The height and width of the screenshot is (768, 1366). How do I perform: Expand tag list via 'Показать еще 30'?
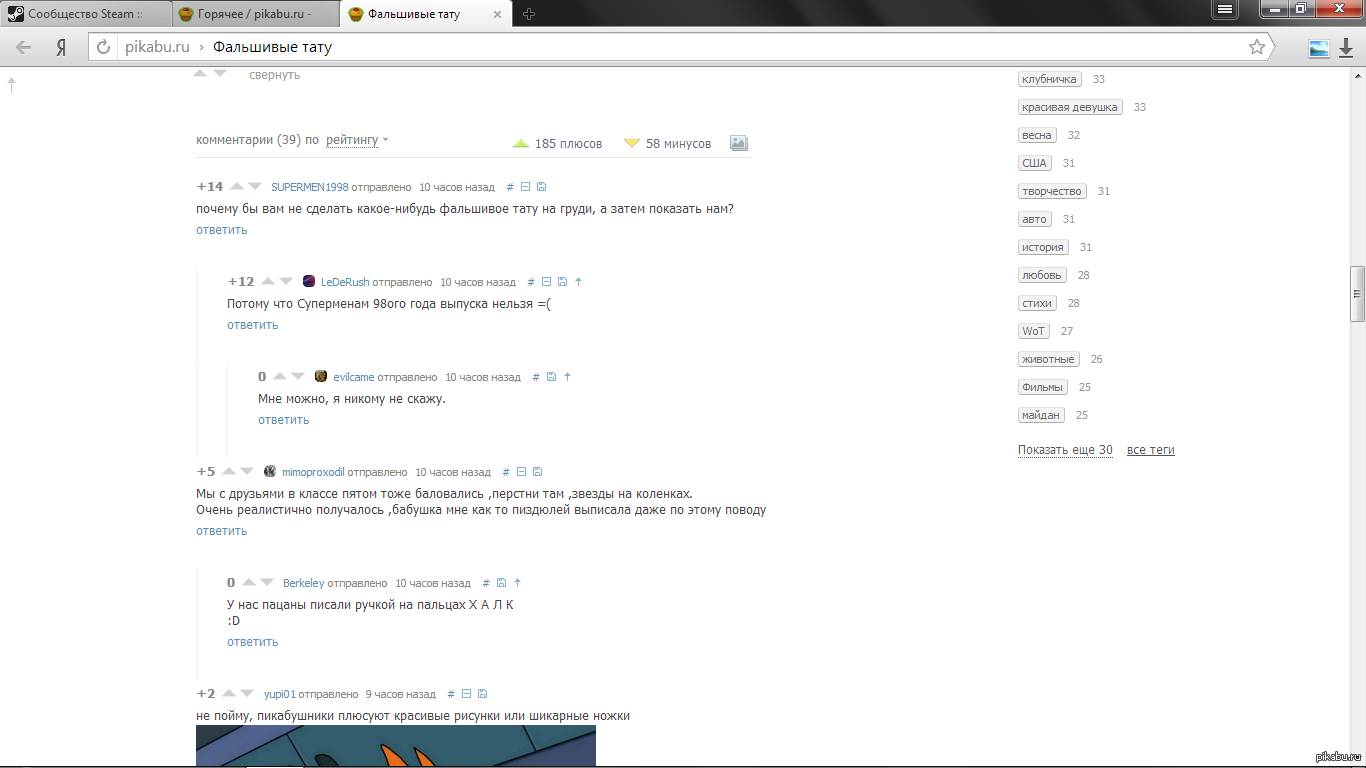click(x=1065, y=450)
